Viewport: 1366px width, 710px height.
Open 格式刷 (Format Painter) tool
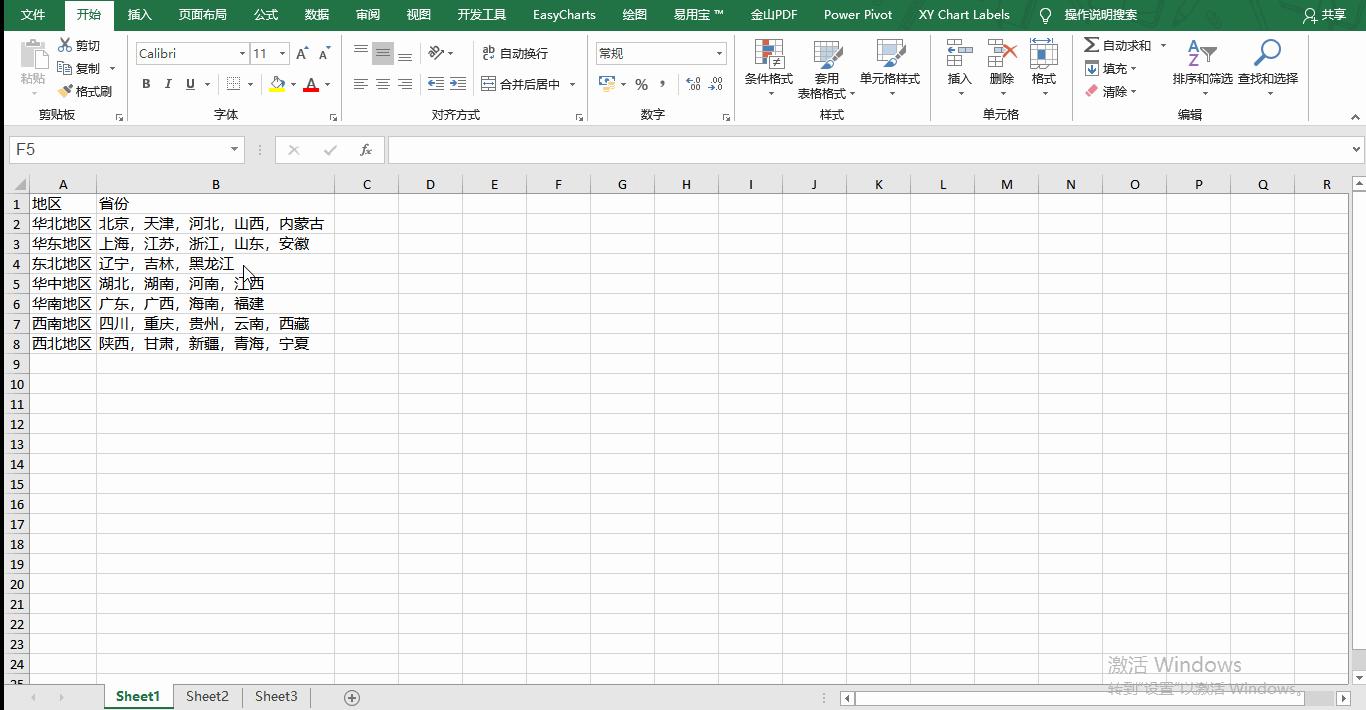(86, 91)
